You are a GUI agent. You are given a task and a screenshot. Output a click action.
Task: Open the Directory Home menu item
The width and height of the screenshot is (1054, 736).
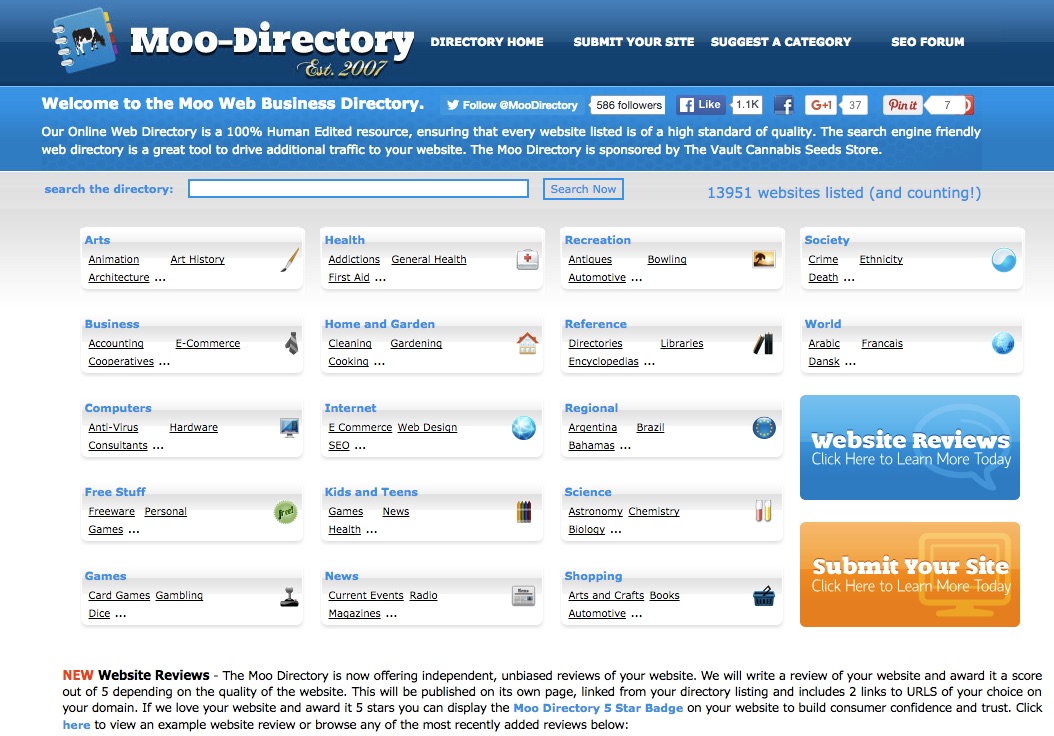click(487, 42)
